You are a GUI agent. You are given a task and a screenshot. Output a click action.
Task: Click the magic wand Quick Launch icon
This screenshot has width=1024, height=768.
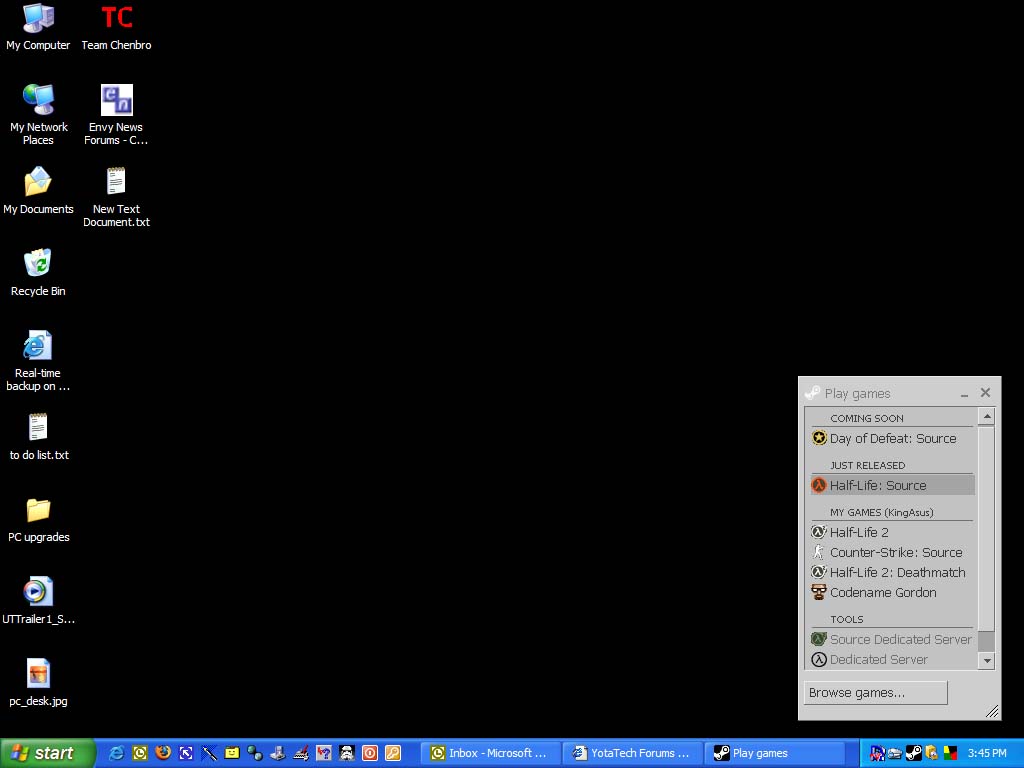(x=209, y=753)
